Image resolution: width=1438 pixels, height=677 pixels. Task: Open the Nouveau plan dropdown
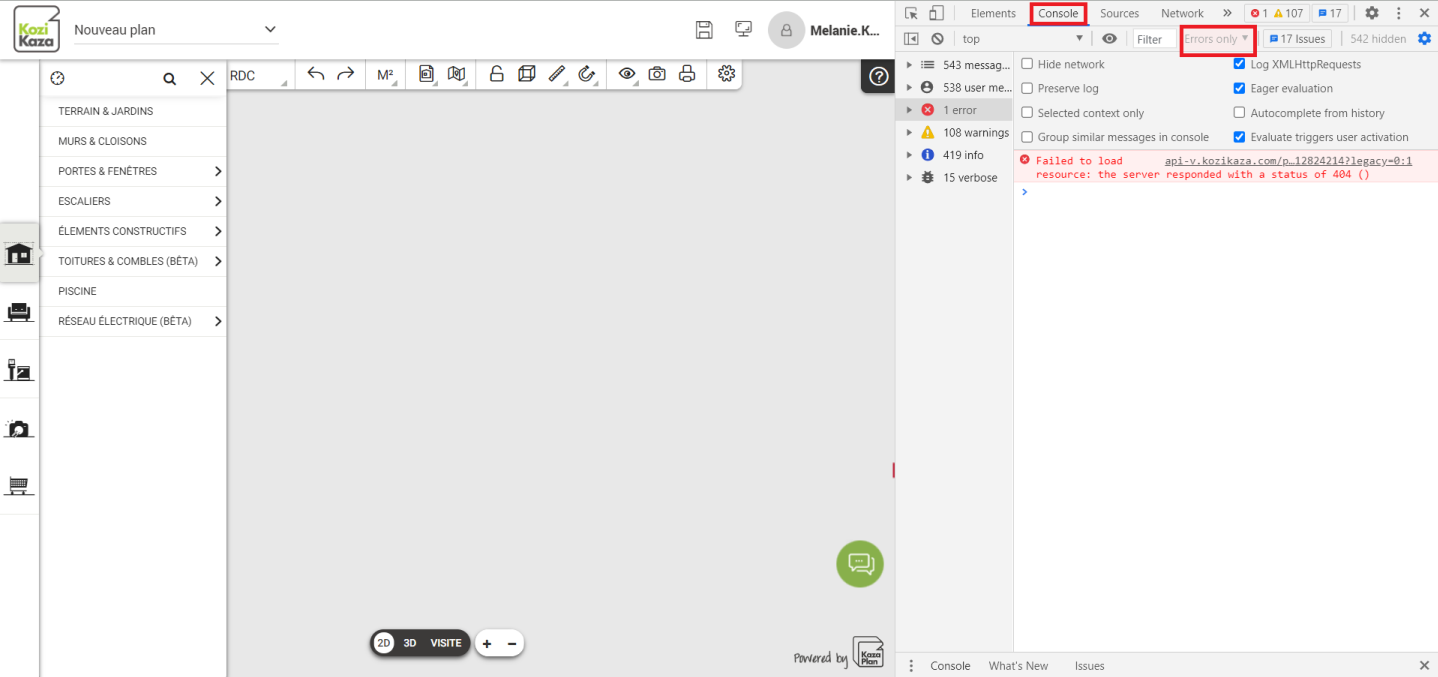[176, 30]
